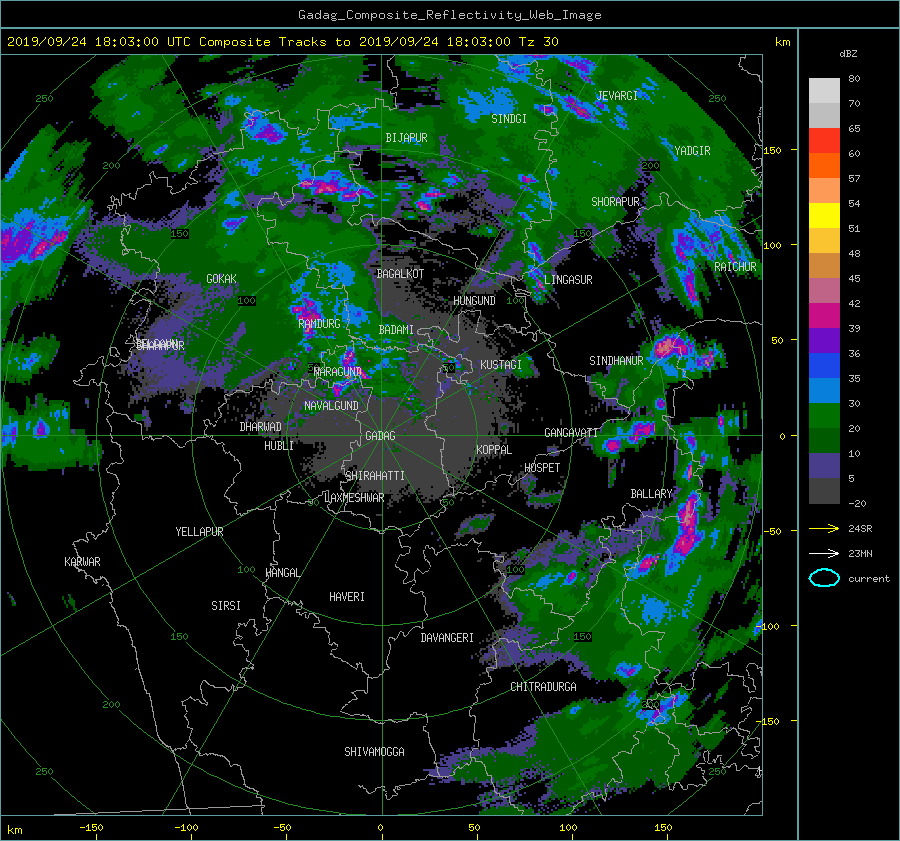
Task: Click the 100 mark on bottom axis
Action: 568,828
